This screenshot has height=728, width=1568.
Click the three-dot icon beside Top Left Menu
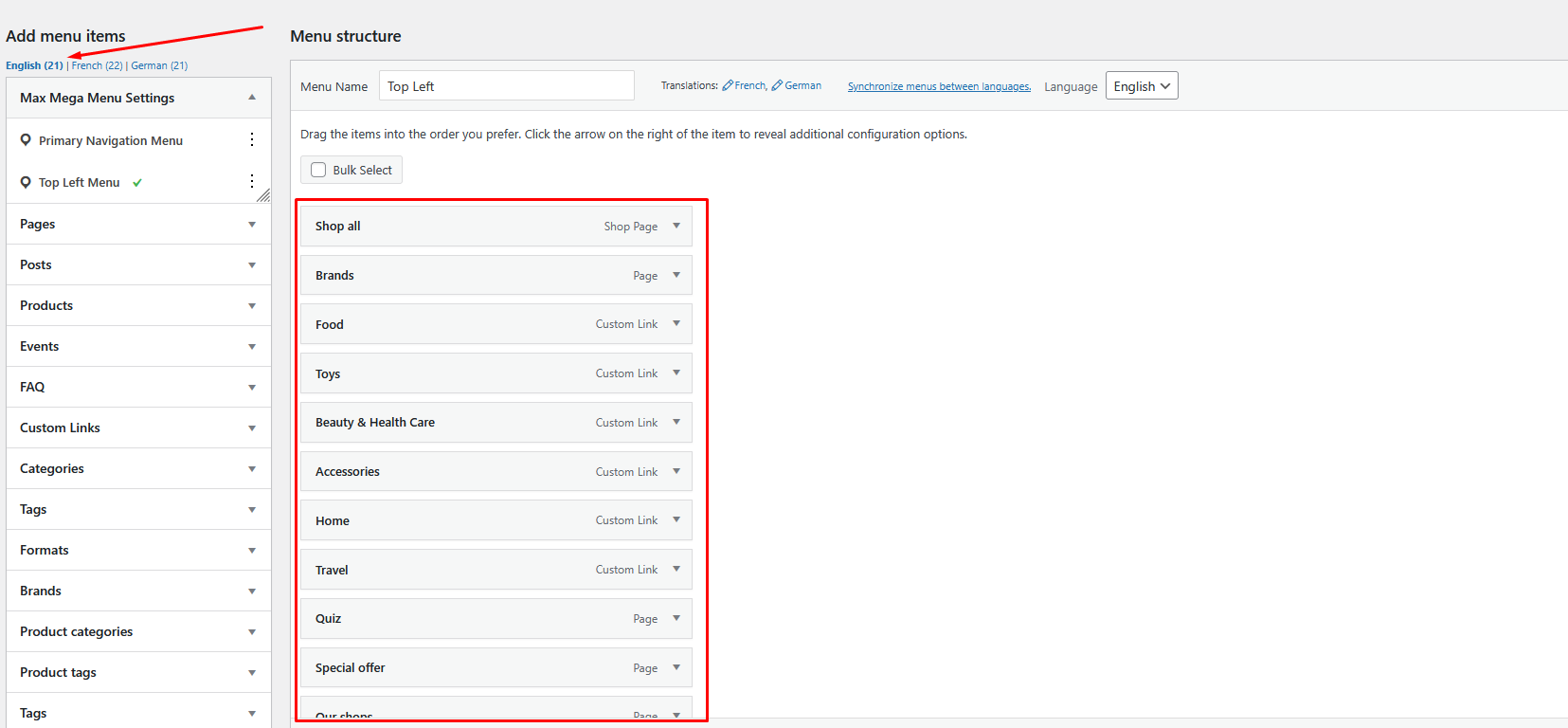coord(252,181)
